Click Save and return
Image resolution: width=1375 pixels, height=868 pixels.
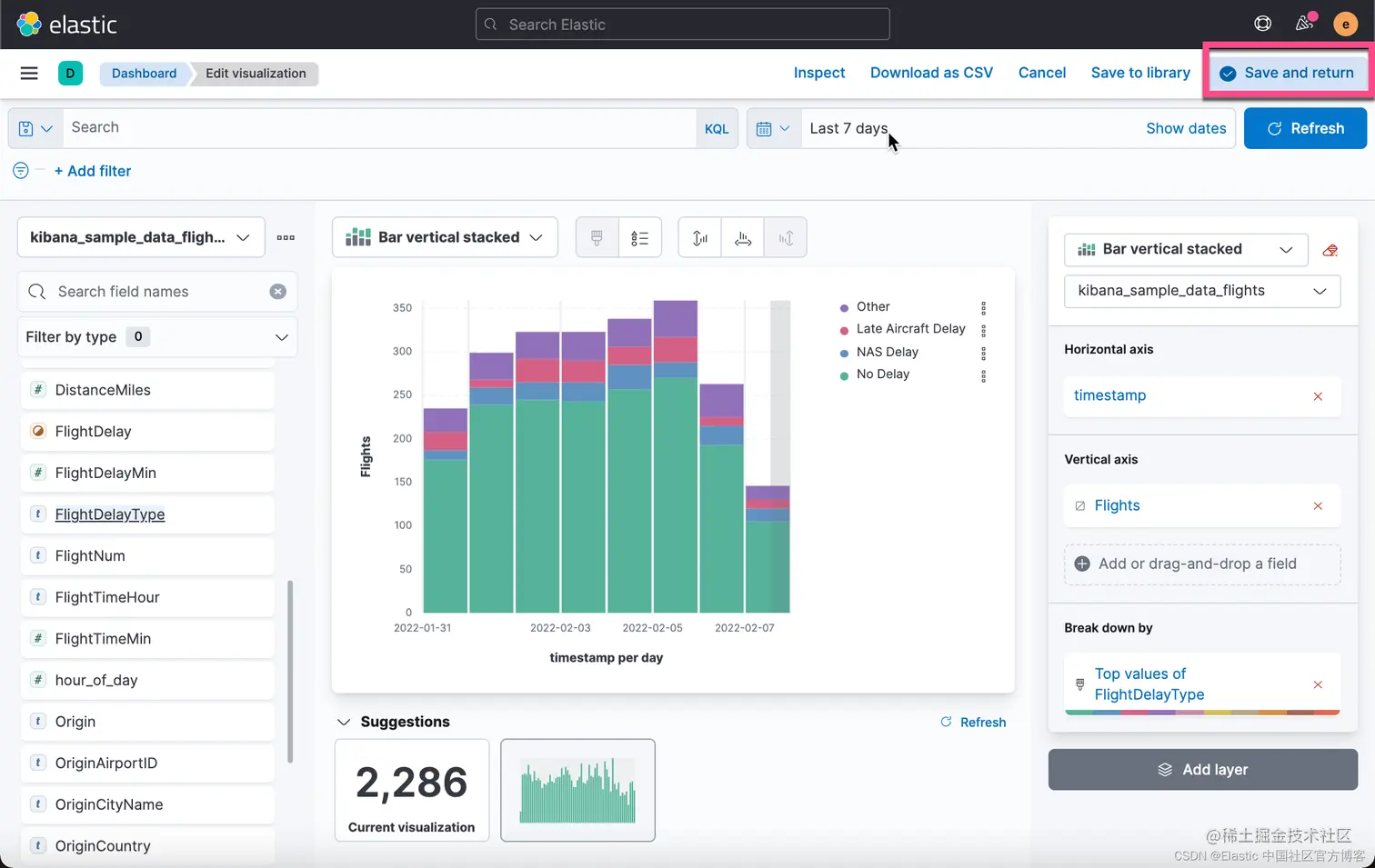(1287, 73)
